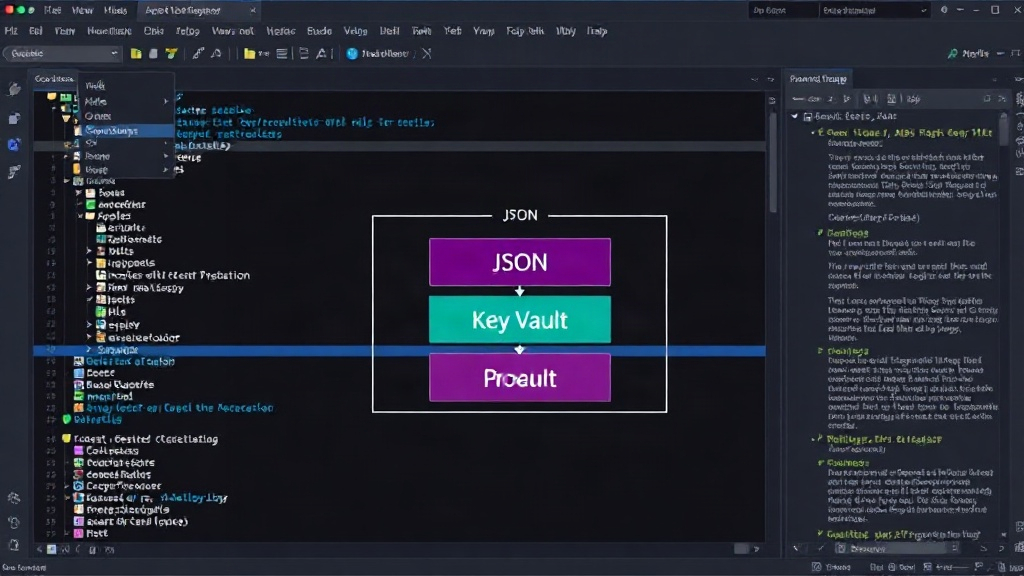The width and height of the screenshot is (1024, 576).
Task: Click the stacked files icon in the left sidebar
Action: click(x=14, y=118)
